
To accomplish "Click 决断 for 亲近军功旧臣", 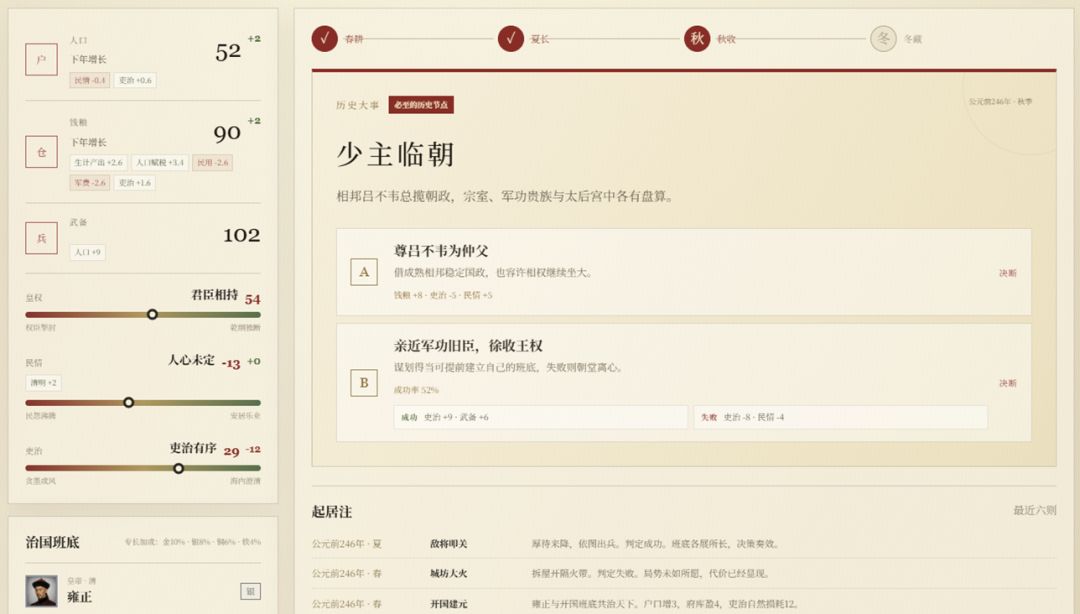I will 1008,383.
